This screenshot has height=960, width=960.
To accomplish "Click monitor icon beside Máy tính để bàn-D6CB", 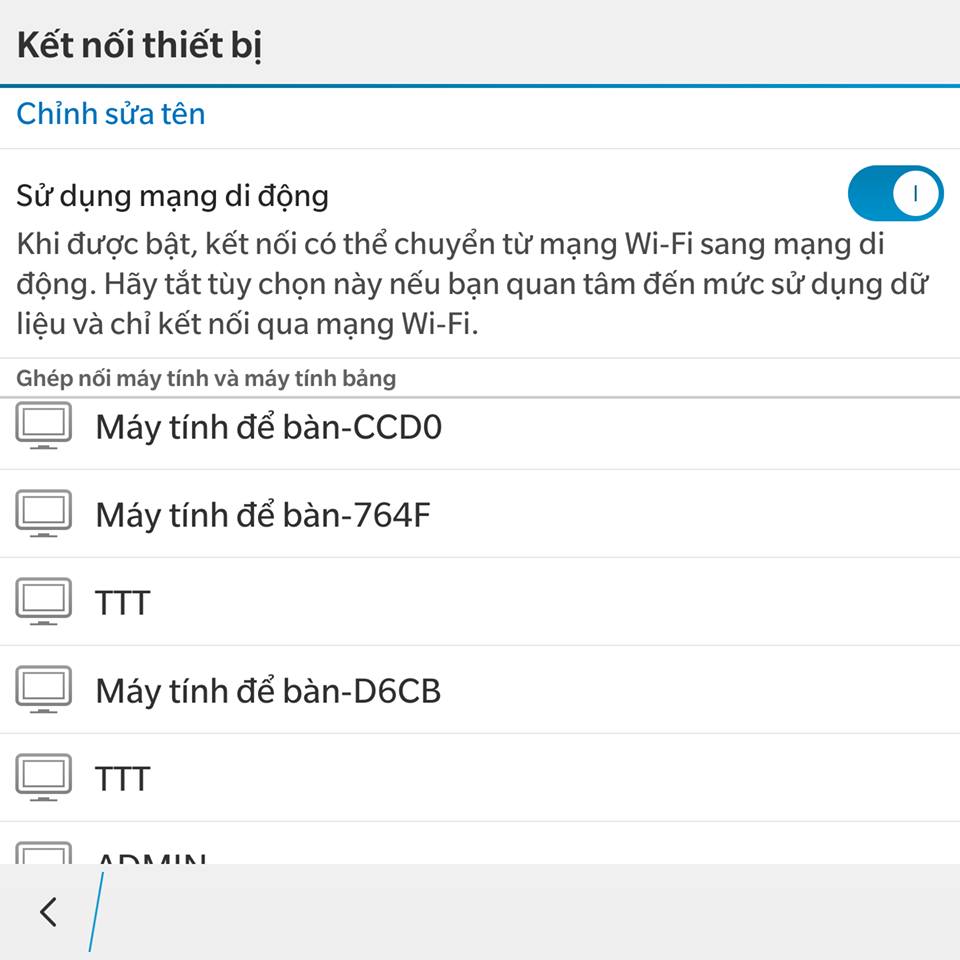I will tap(43, 689).
